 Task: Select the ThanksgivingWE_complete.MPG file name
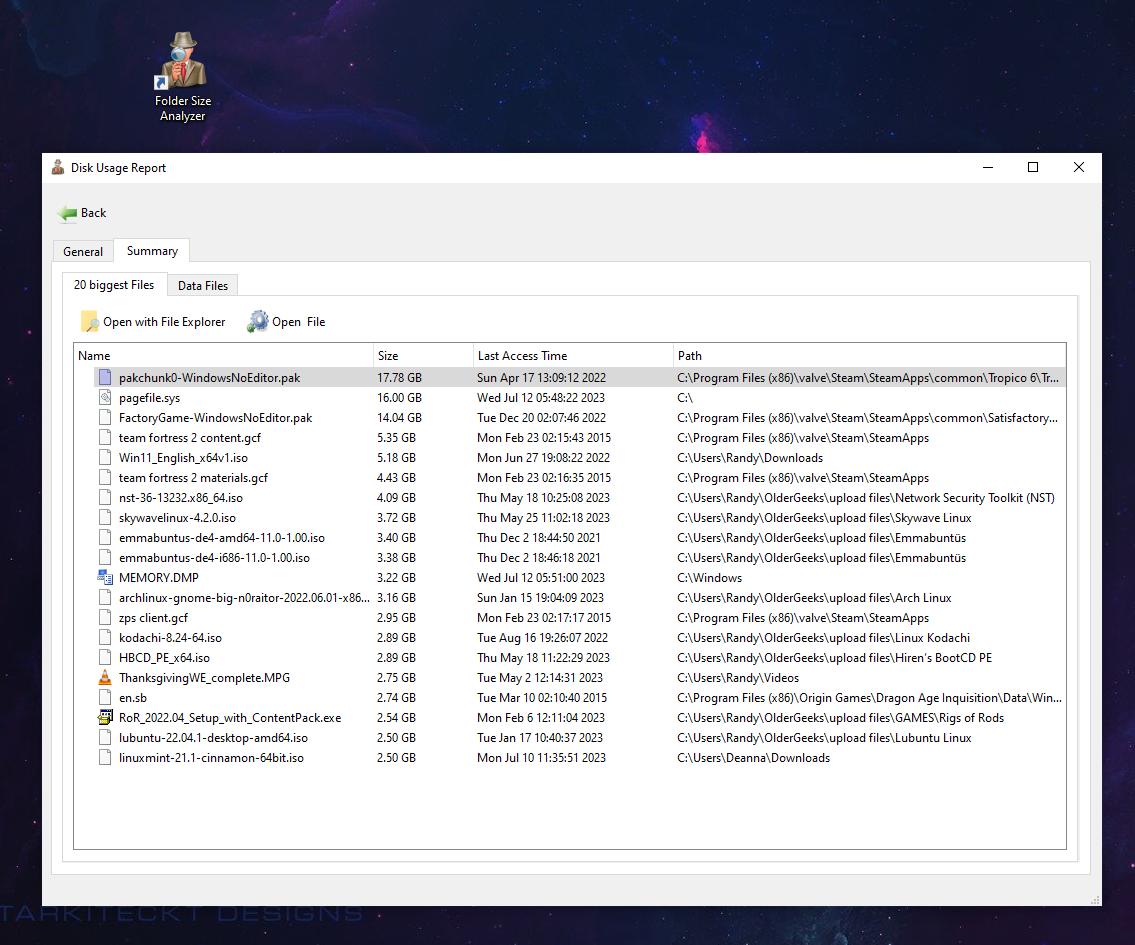pyautogui.click(x=204, y=677)
